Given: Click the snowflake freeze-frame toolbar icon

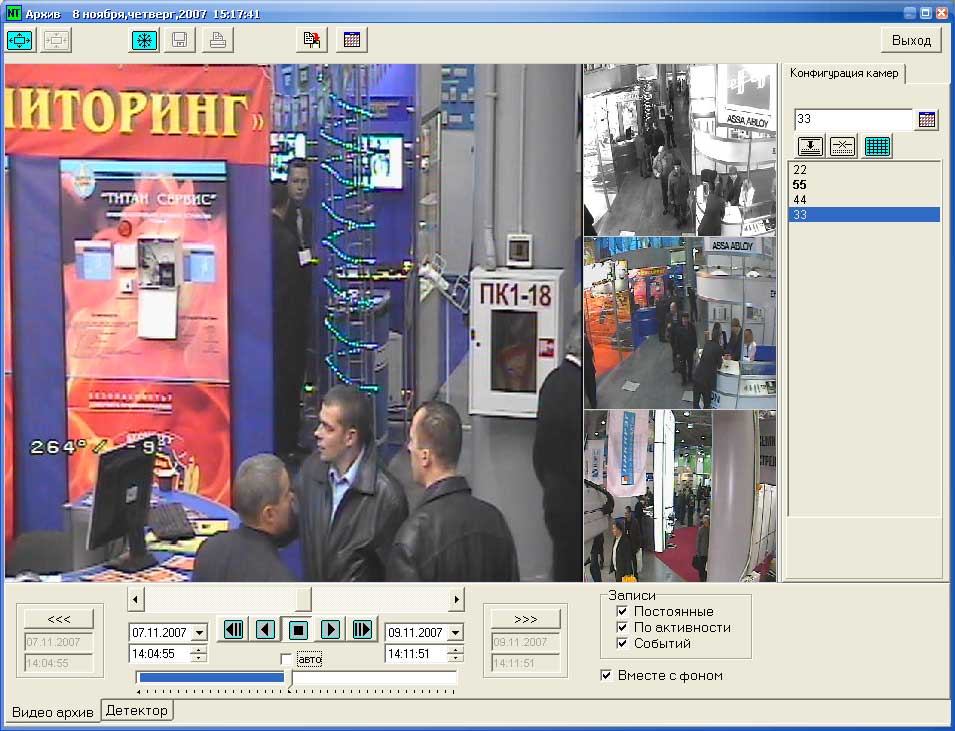Looking at the screenshot, I should click(145, 40).
